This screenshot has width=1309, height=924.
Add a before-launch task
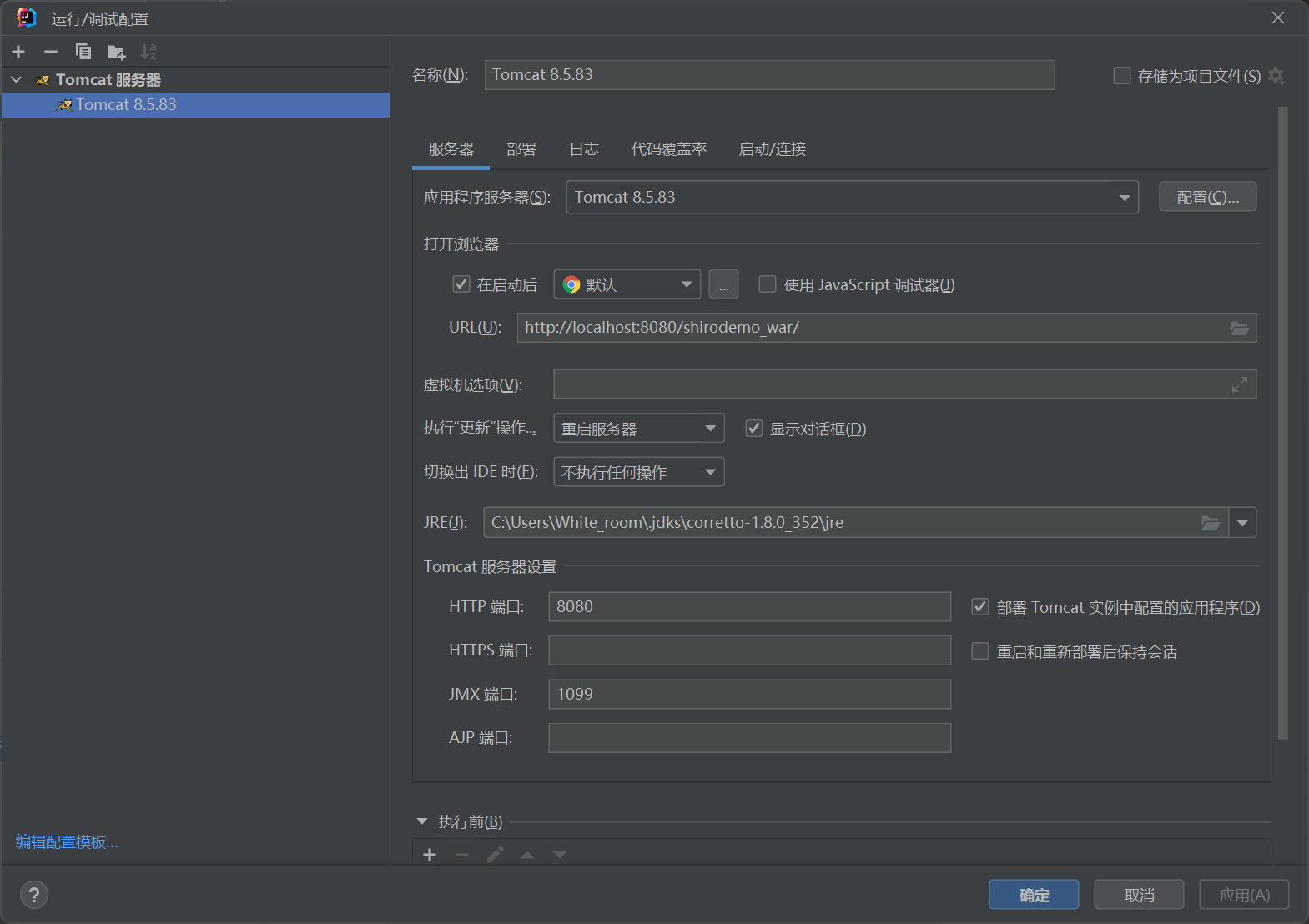[430, 855]
